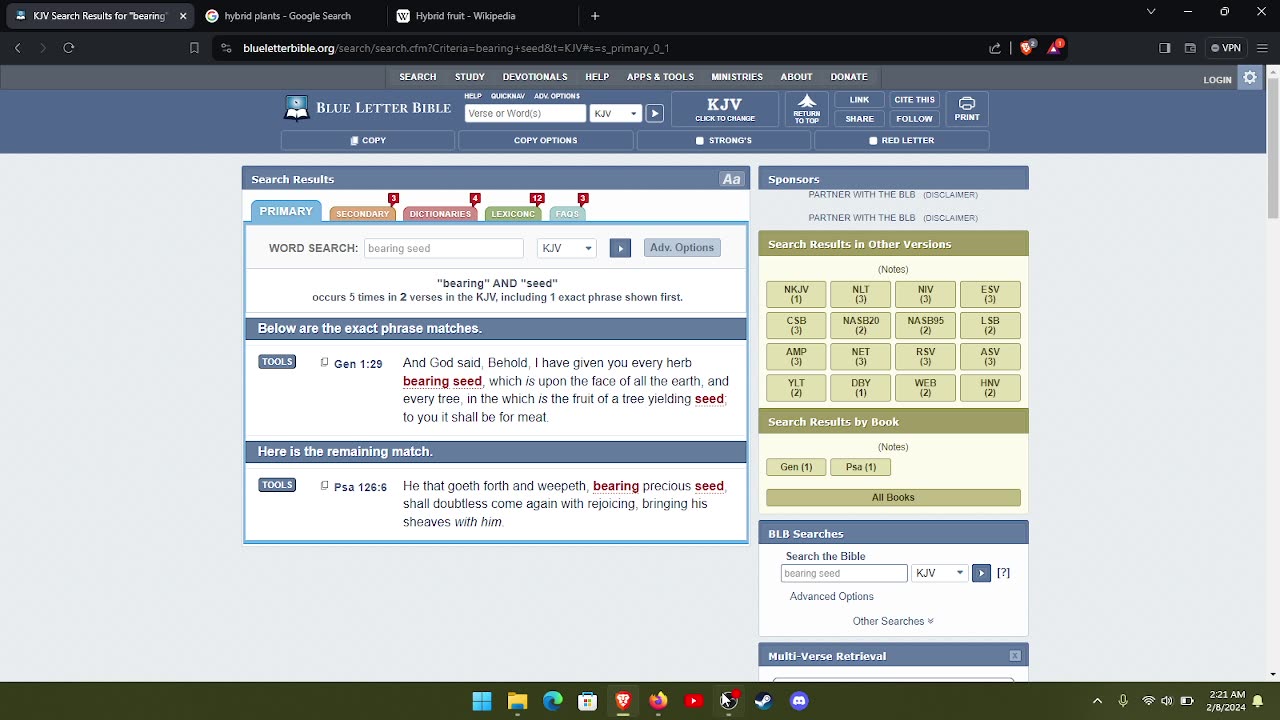Open File Explorer from taskbar

[x=517, y=701]
